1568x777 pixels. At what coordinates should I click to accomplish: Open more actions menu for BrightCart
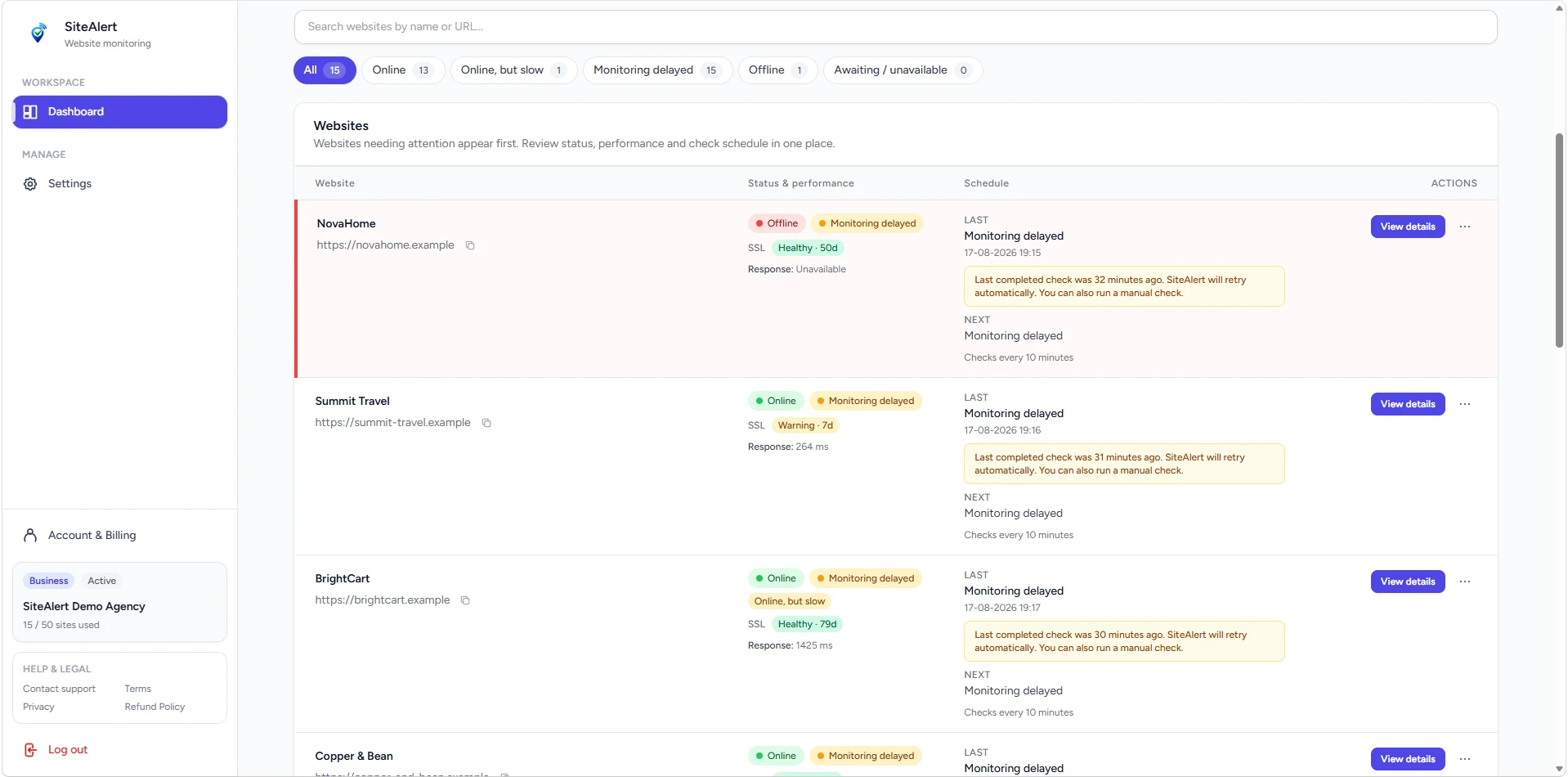point(1465,582)
